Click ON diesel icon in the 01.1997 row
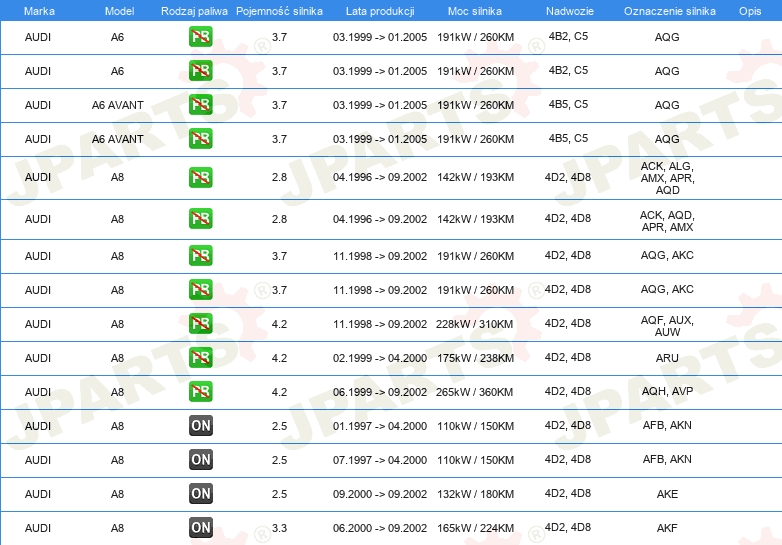 [x=200, y=426]
